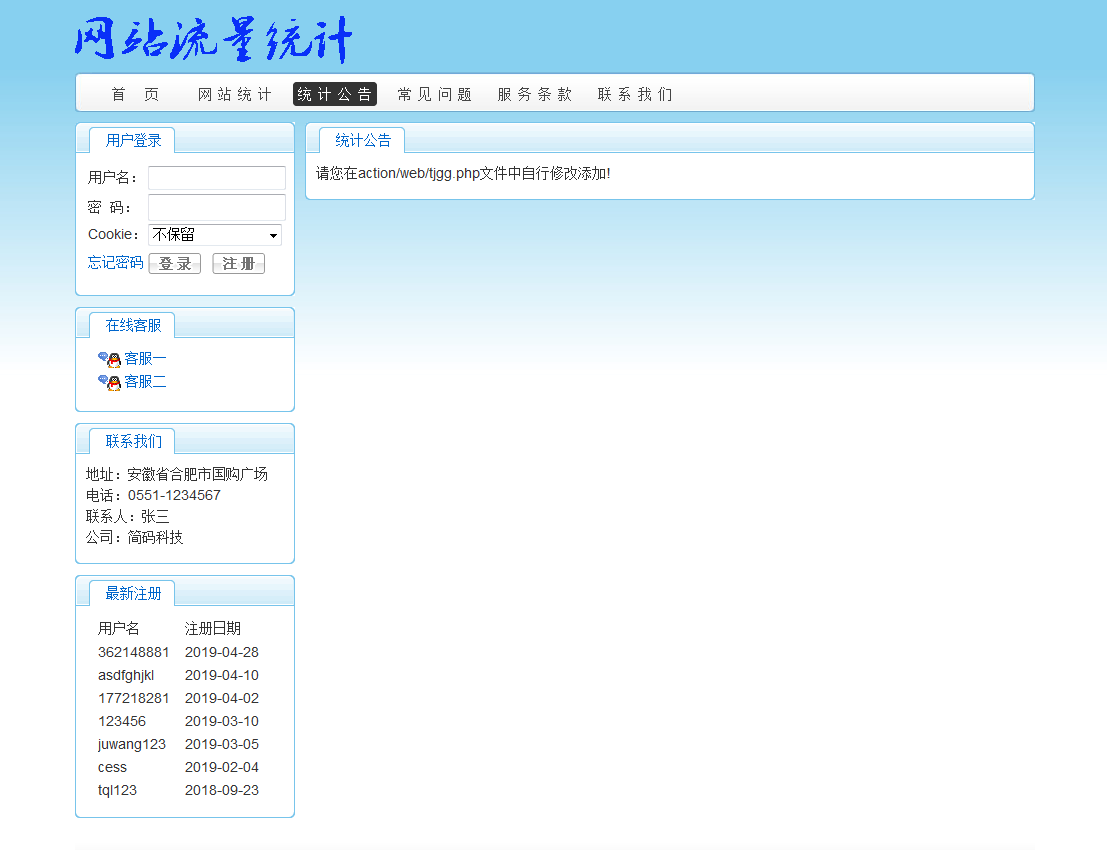
Task: Click into the 密码 input field
Action: pos(217,207)
